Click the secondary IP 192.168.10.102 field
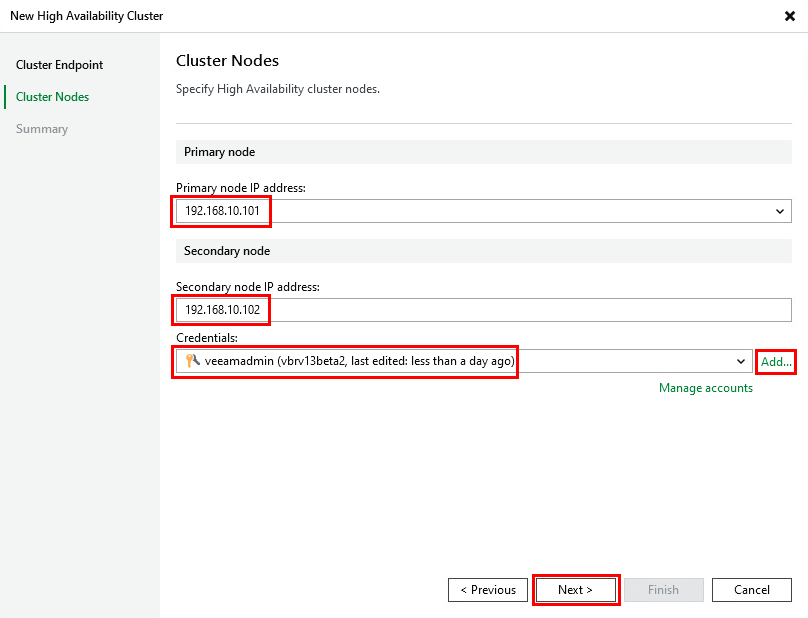The height and width of the screenshot is (618, 808). tap(223, 310)
